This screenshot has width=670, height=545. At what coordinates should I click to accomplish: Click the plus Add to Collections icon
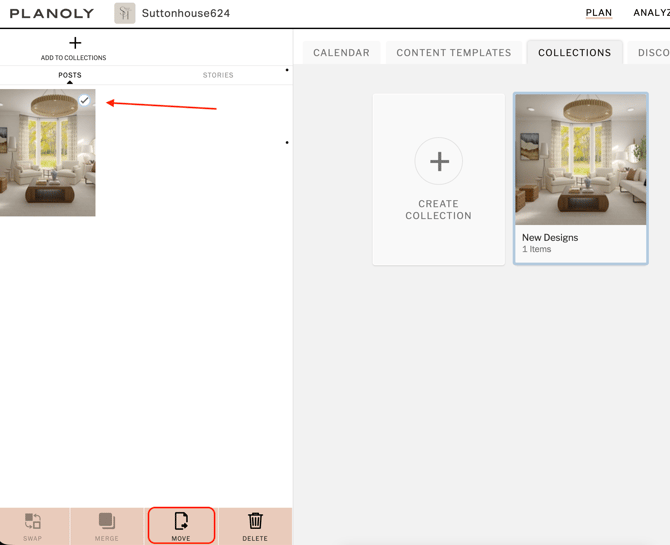[x=75, y=43]
